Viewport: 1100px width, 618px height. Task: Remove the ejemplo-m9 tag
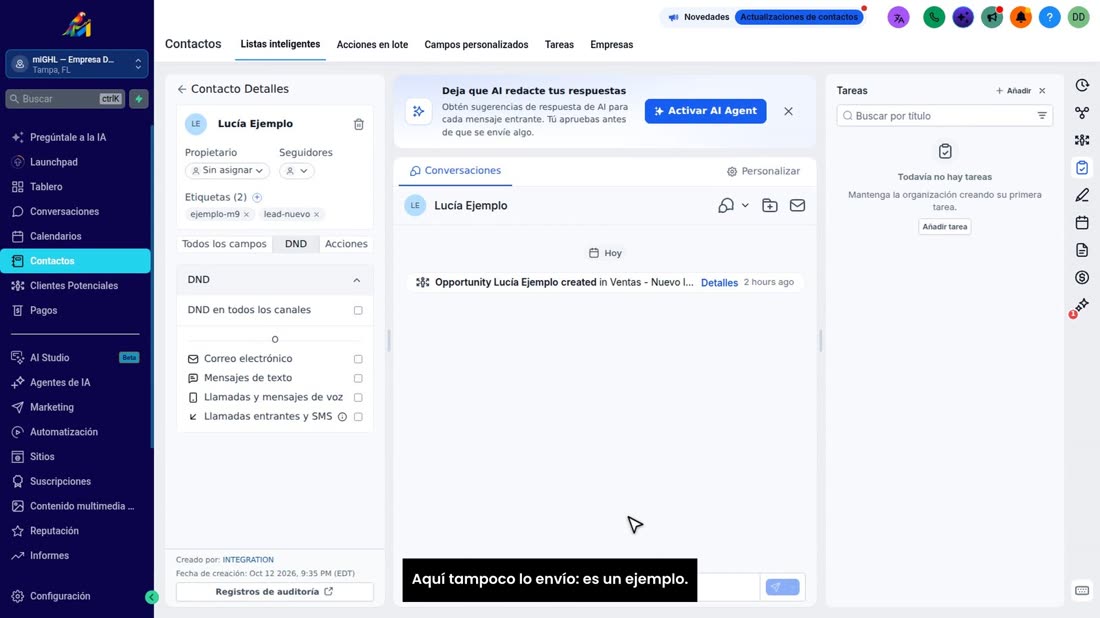[x=246, y=215]
